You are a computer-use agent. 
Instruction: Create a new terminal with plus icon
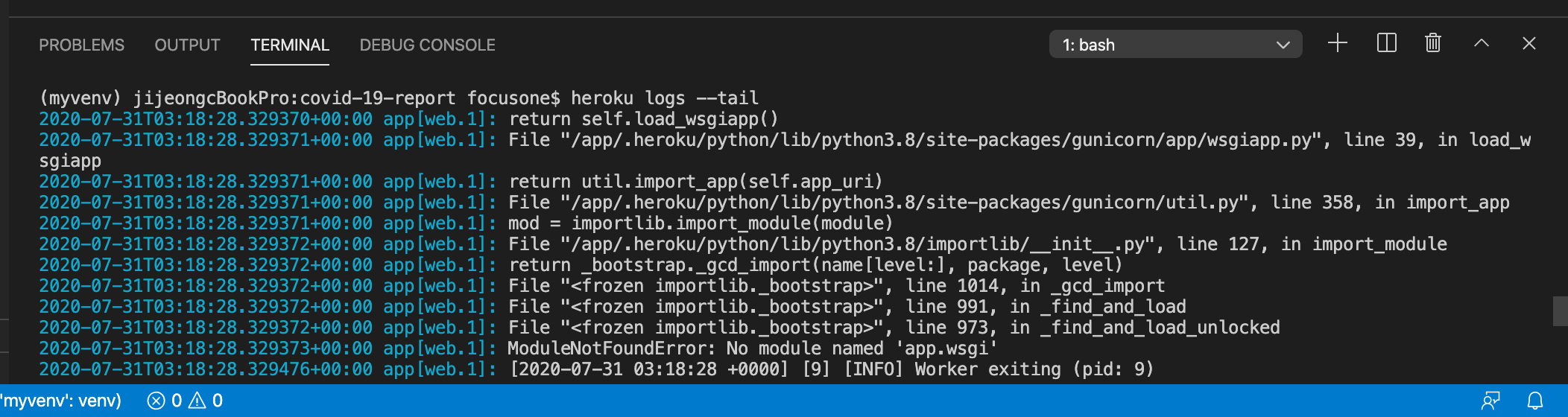click(x=1338, y=43)
